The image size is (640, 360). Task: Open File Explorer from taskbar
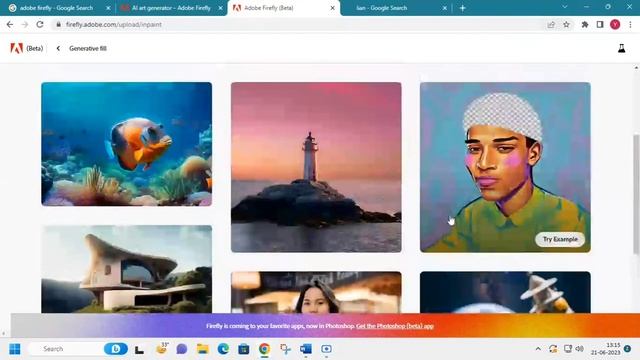[202, 349]
